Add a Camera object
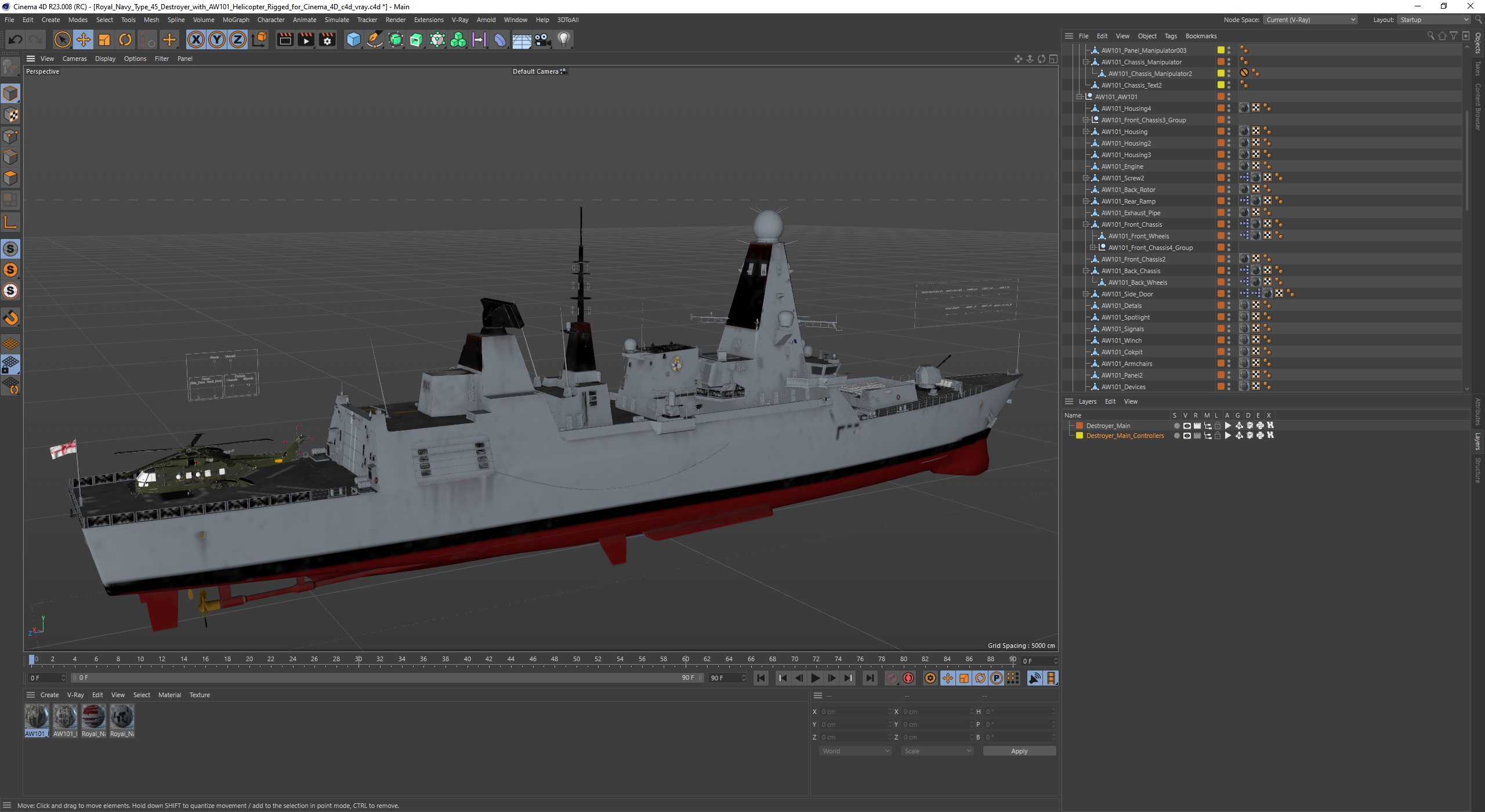The height and width of the screenshot is (812, 1485). point(542,39)
